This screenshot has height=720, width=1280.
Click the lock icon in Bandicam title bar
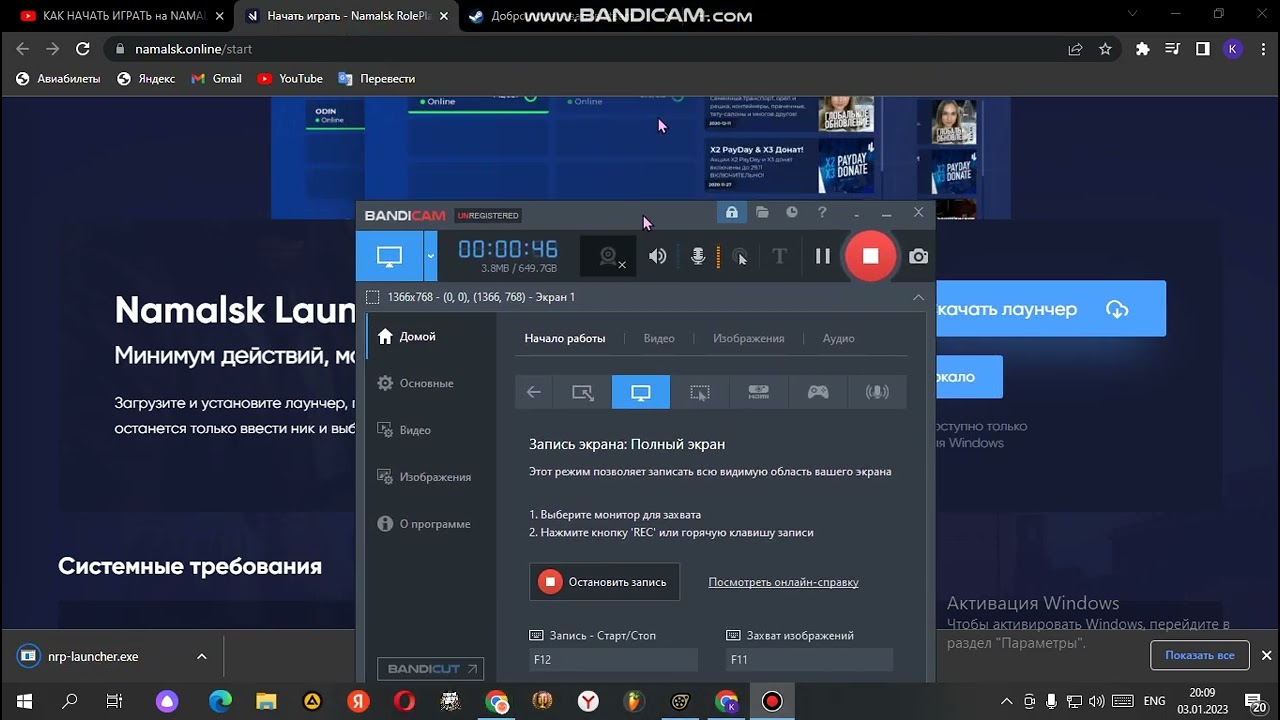pos(732,213)
